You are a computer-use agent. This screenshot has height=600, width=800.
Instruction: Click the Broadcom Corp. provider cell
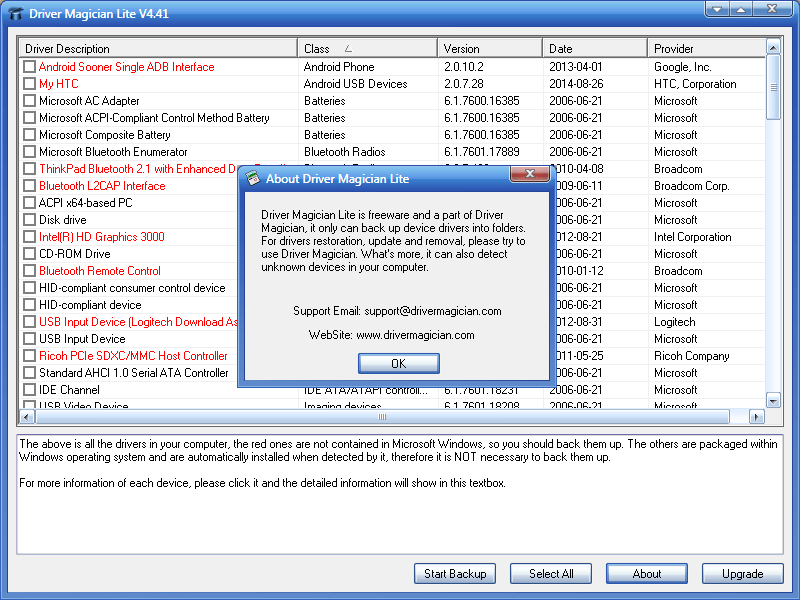[x=691, y=186]
